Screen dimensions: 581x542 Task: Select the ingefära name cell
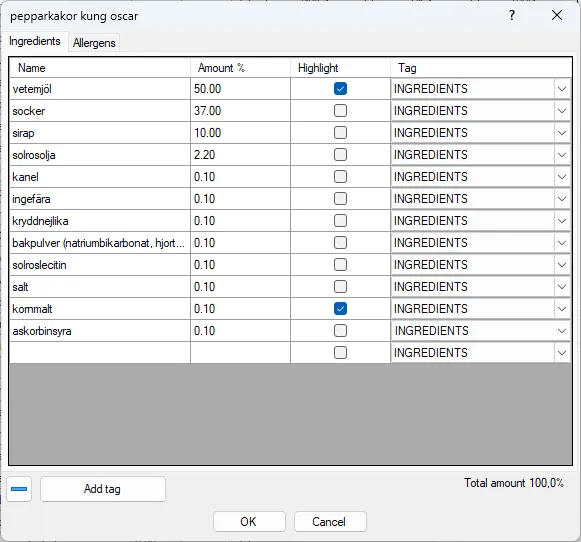tap(100, 199)
